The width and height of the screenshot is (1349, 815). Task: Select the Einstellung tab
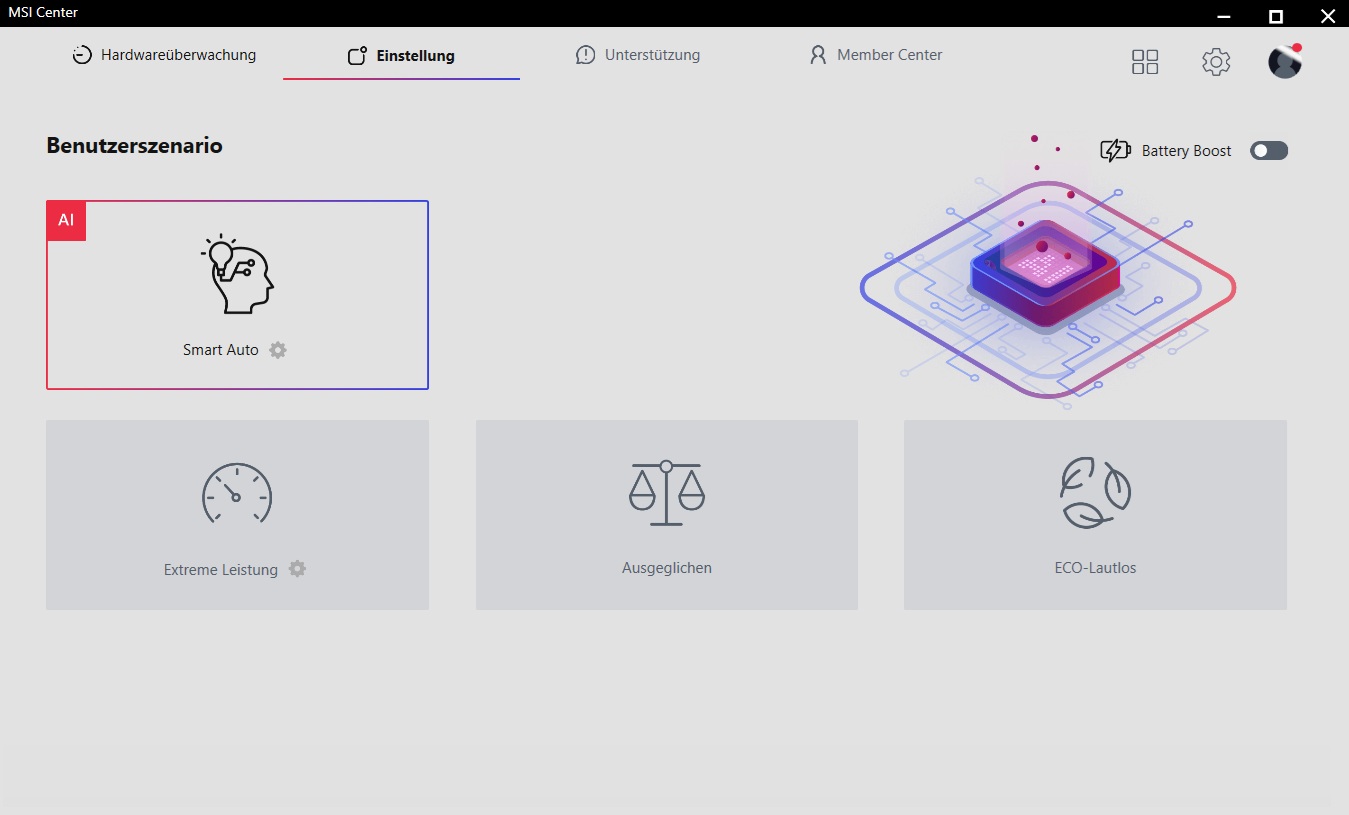[401, 56]
